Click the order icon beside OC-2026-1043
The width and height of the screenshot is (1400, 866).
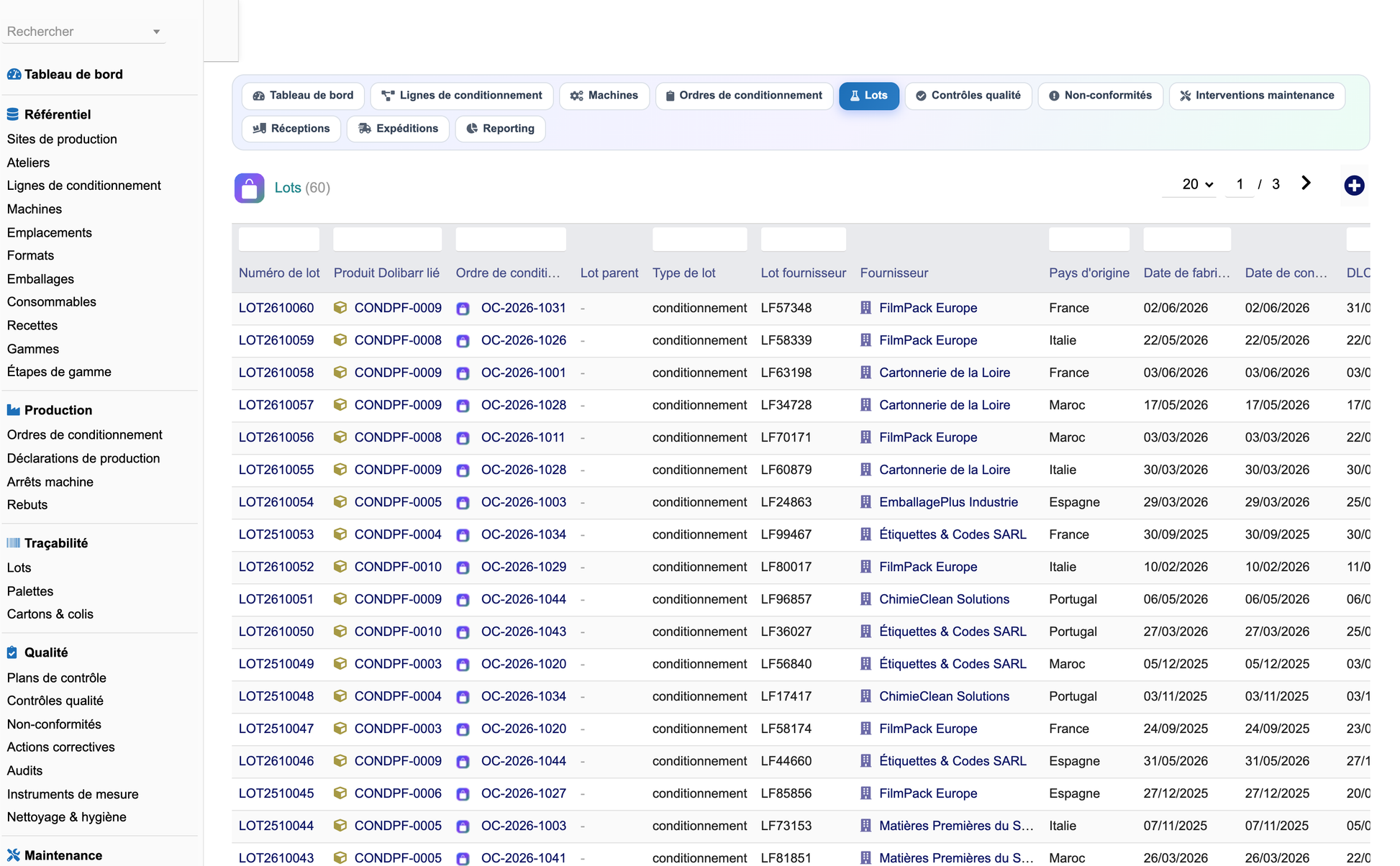point(463,632)
